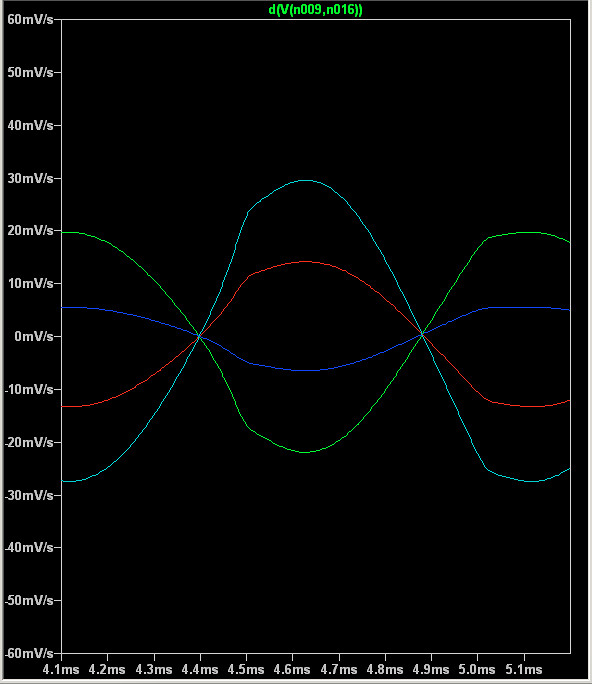Click the 4.5ms time axis label
Screen dimensions: 592x684
(246, 670)
